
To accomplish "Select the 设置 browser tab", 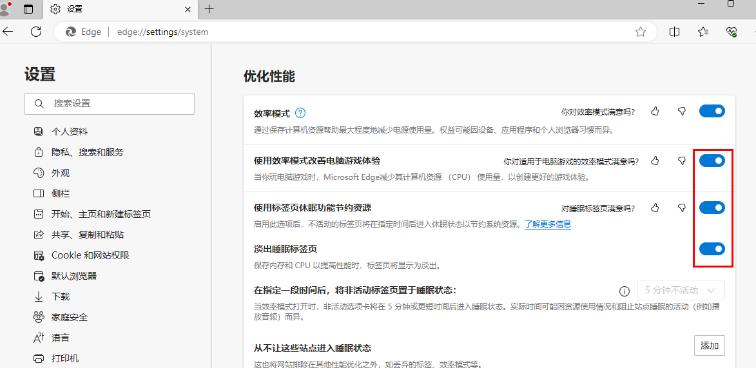I will [121, 9].
